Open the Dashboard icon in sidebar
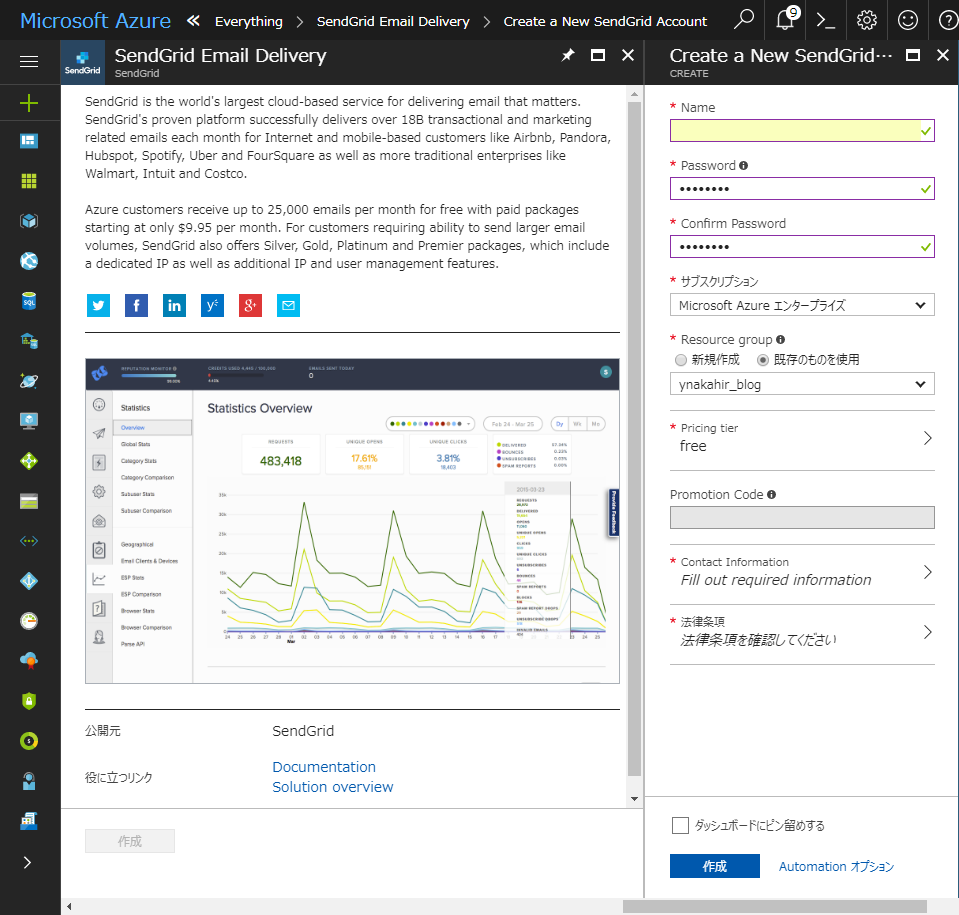Screen dimensions: 959x915 click(29, 141)
